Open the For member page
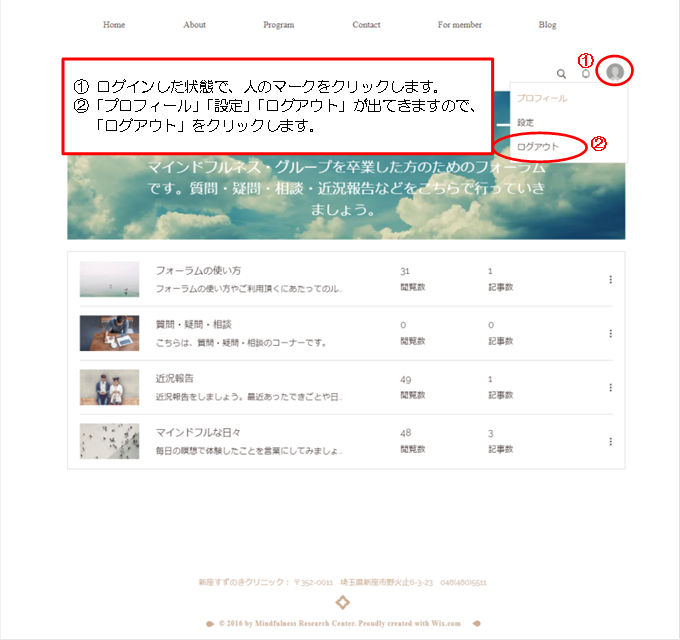 pyautogui.click(x=460, y=25)
